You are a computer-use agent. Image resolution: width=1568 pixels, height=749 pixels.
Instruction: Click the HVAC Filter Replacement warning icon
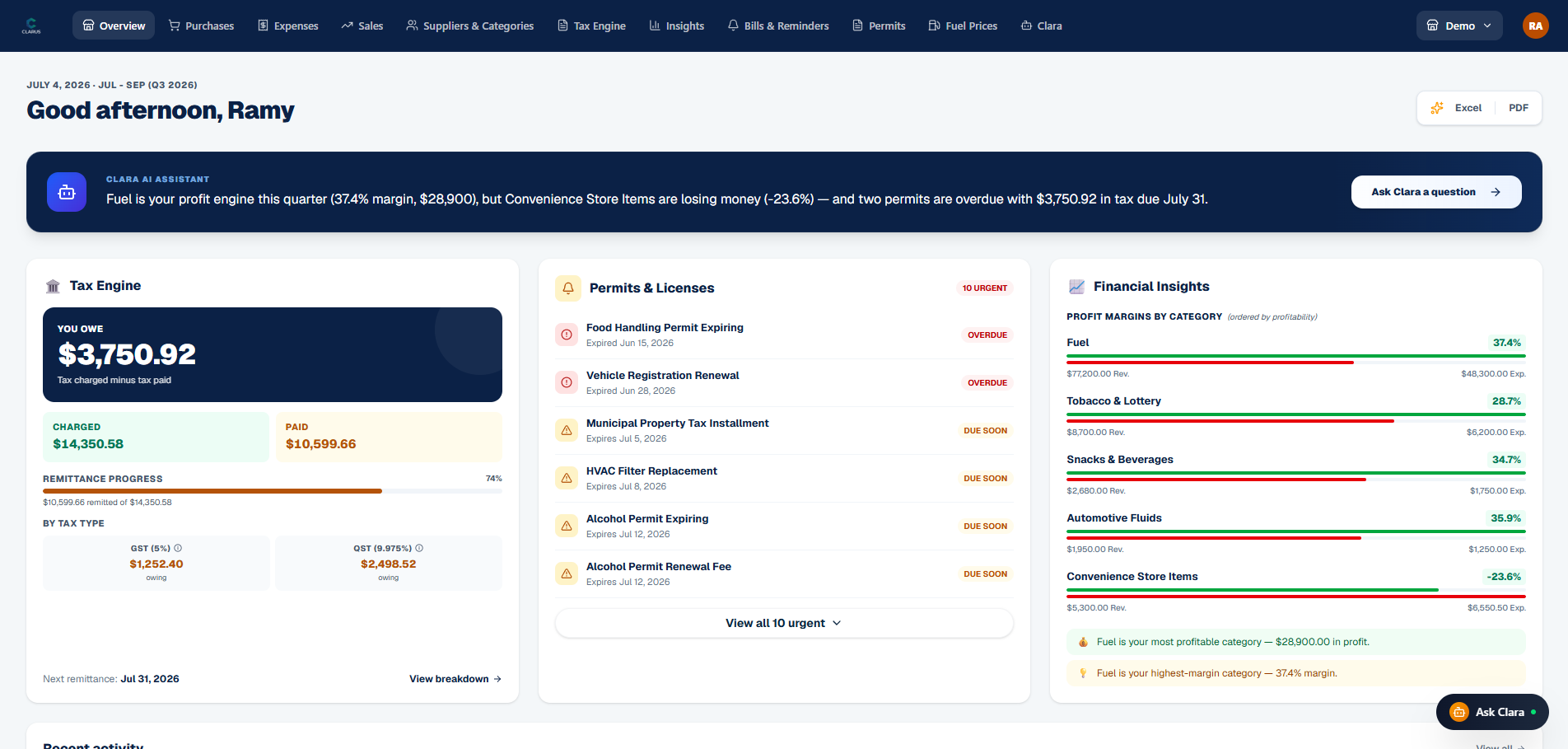(x=567, y=478)
